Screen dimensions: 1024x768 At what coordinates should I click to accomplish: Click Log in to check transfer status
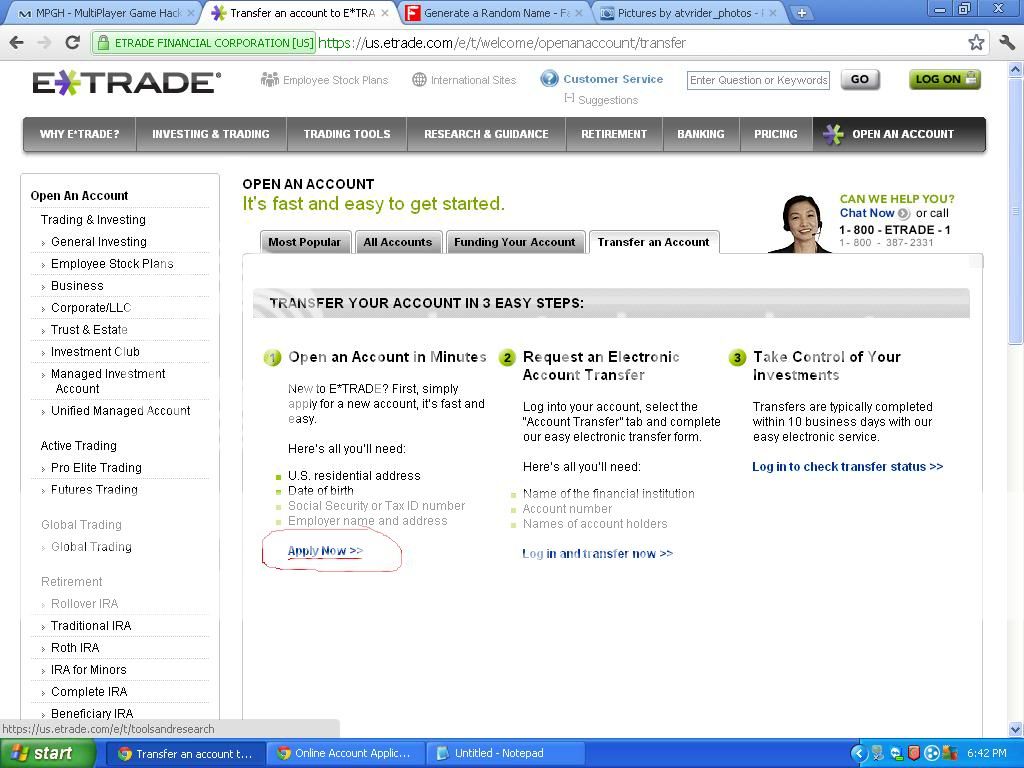(x=848, y=467)
